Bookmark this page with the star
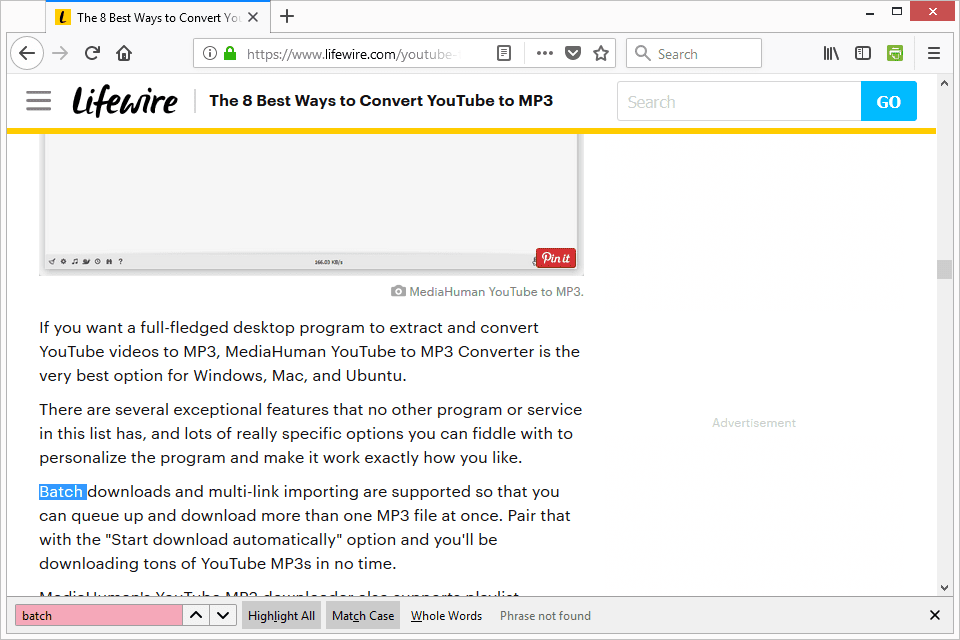This screenshot has width=960, height=640. point(601,54)
